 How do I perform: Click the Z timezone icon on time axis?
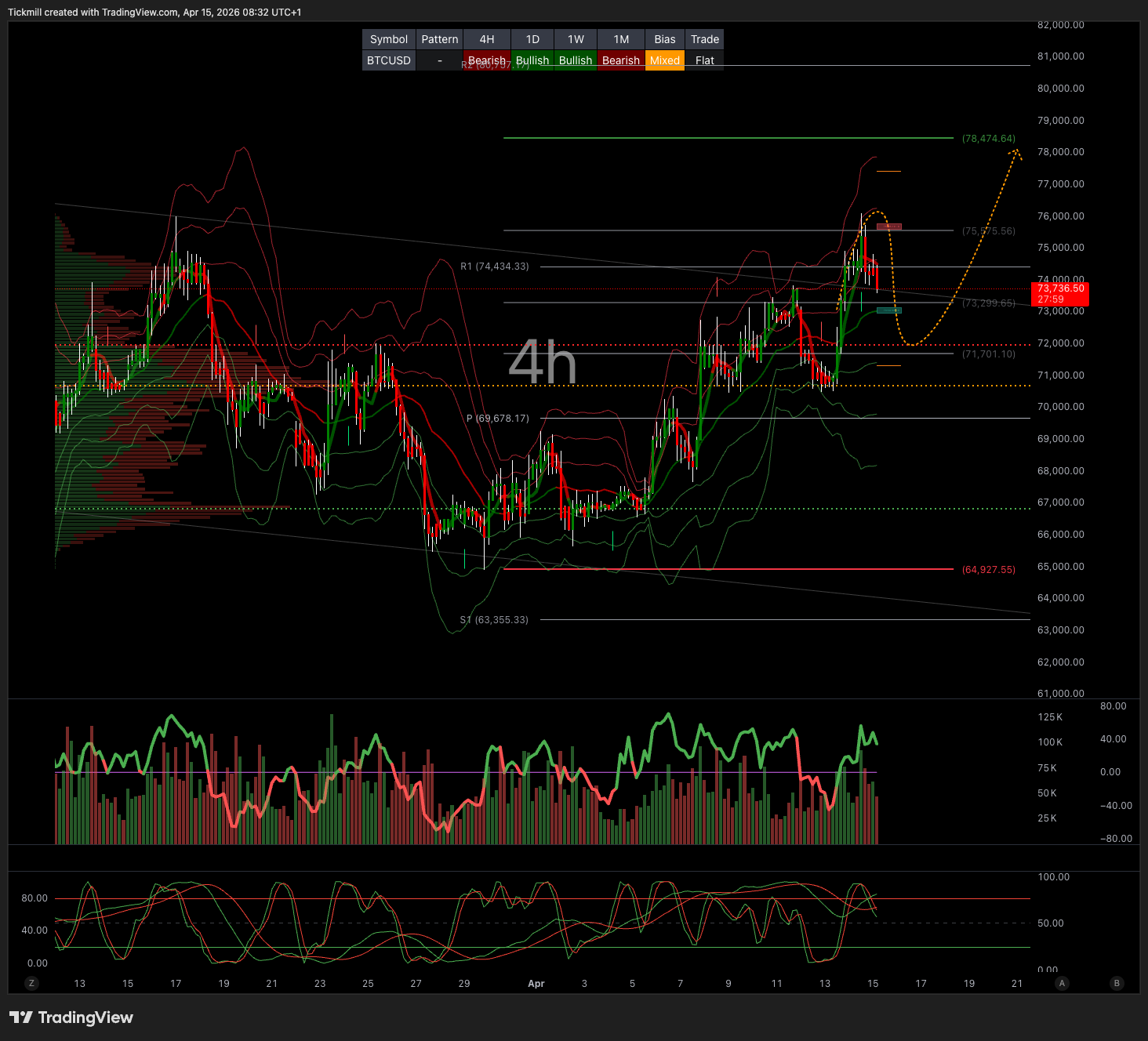coord(32,983)
